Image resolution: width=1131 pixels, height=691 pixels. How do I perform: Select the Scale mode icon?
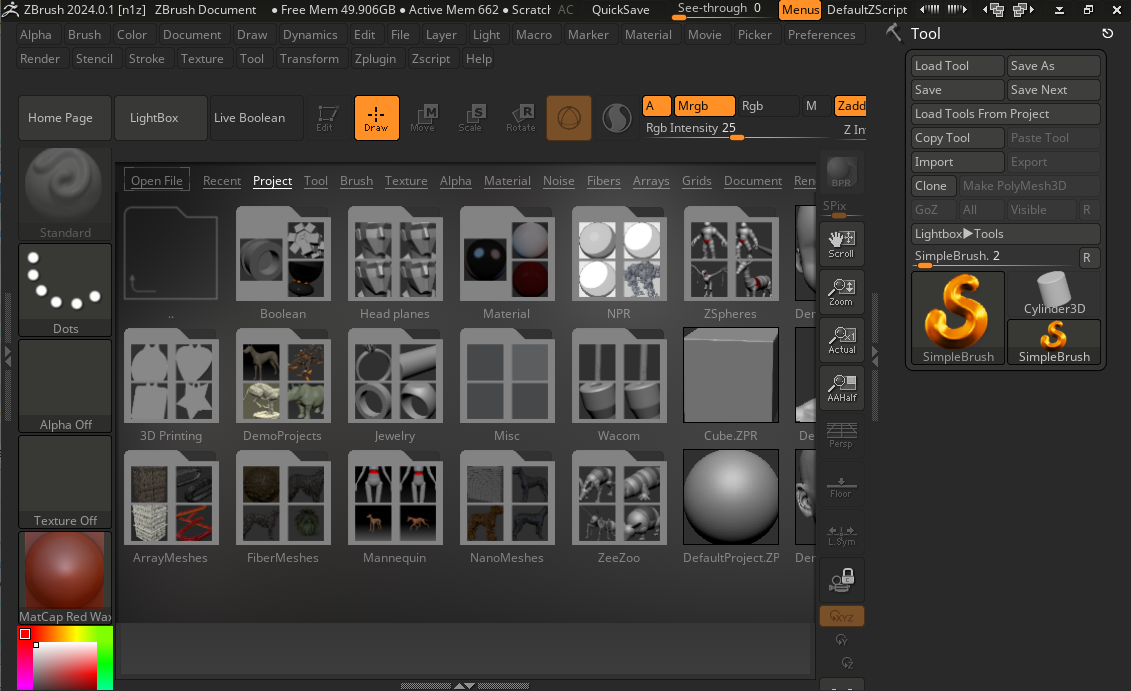tap(470, 118)
